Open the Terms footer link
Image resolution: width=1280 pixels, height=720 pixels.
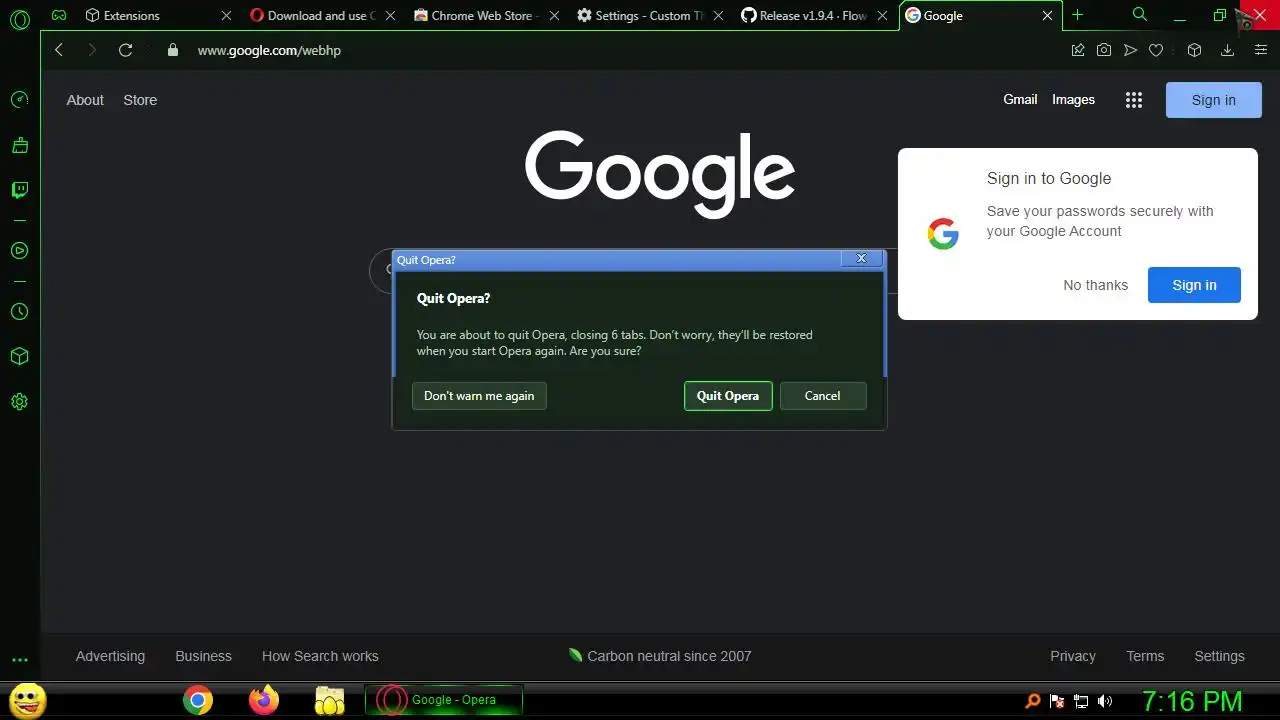point(1145,656)
